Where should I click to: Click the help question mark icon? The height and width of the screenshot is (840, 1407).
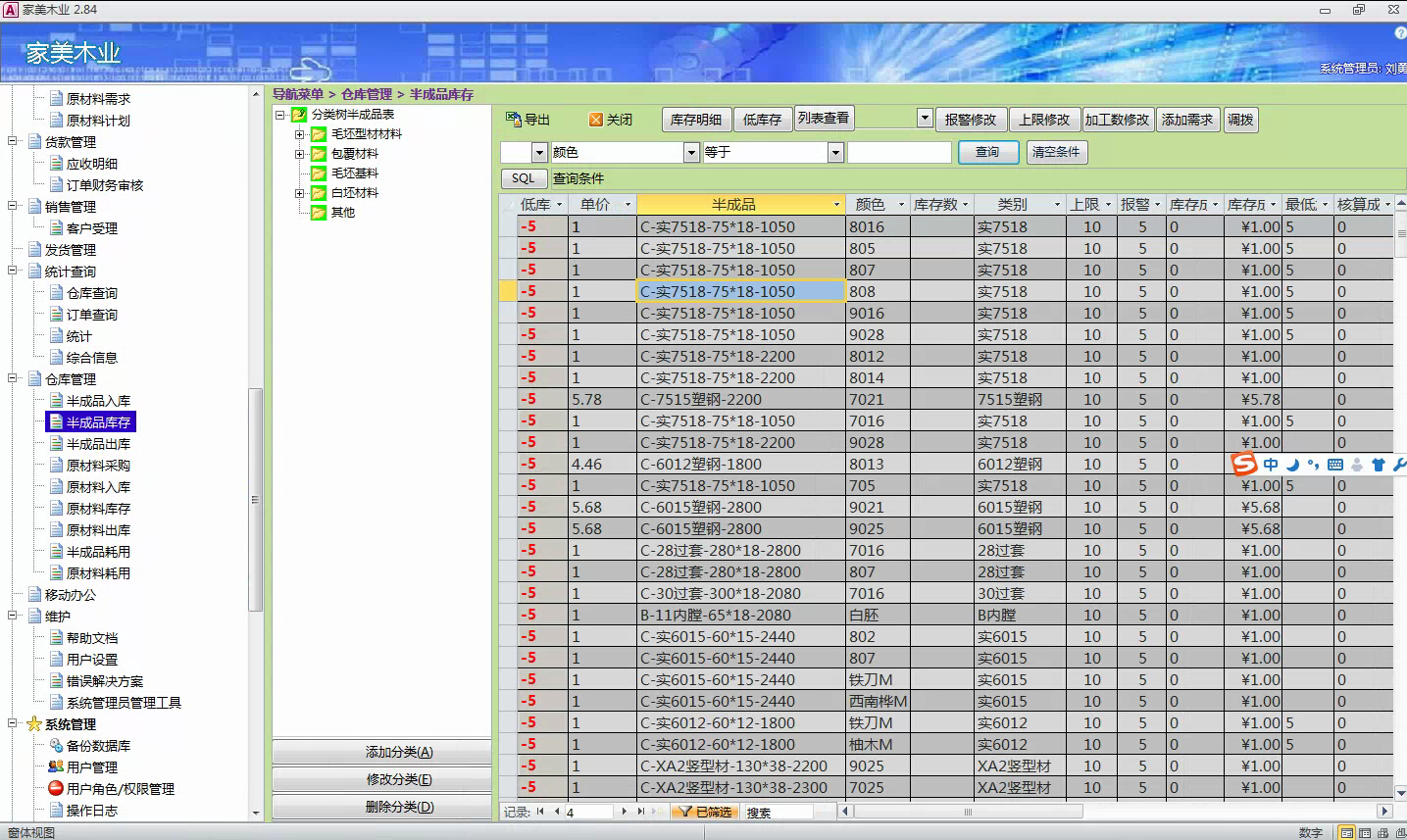[x=1400, y=32]
